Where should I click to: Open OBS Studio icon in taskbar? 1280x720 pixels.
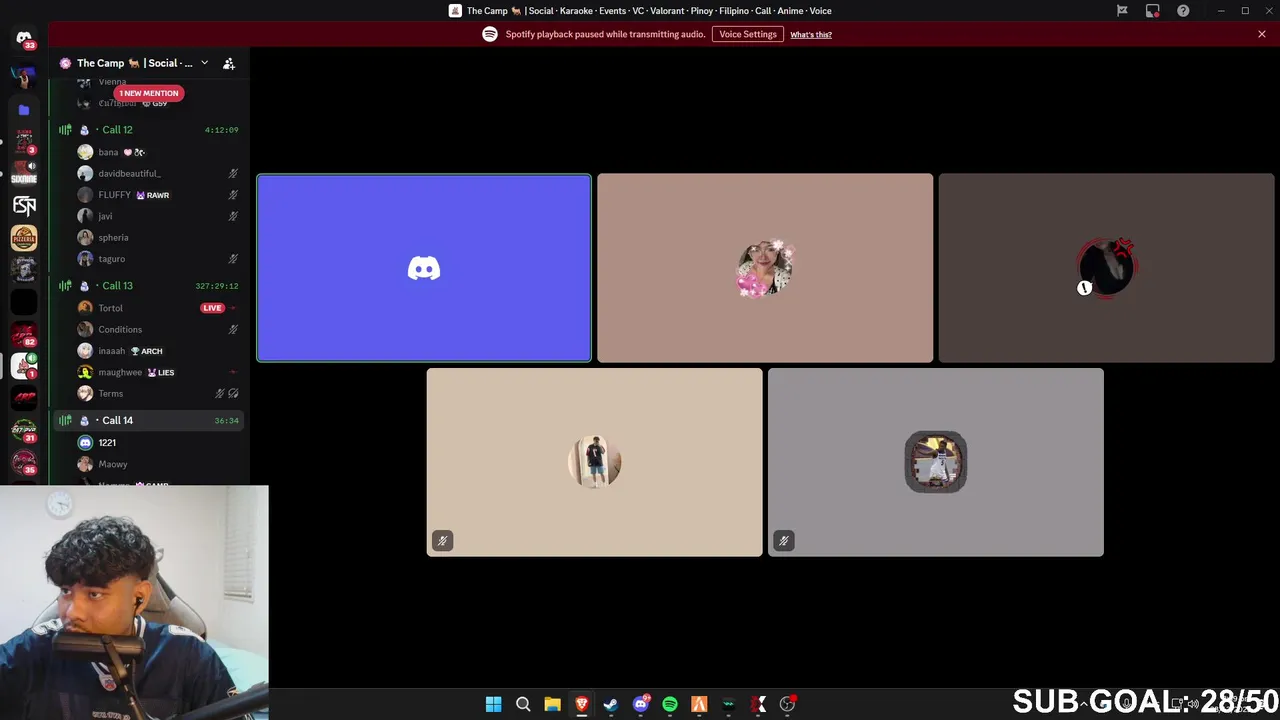coord(788,704)
